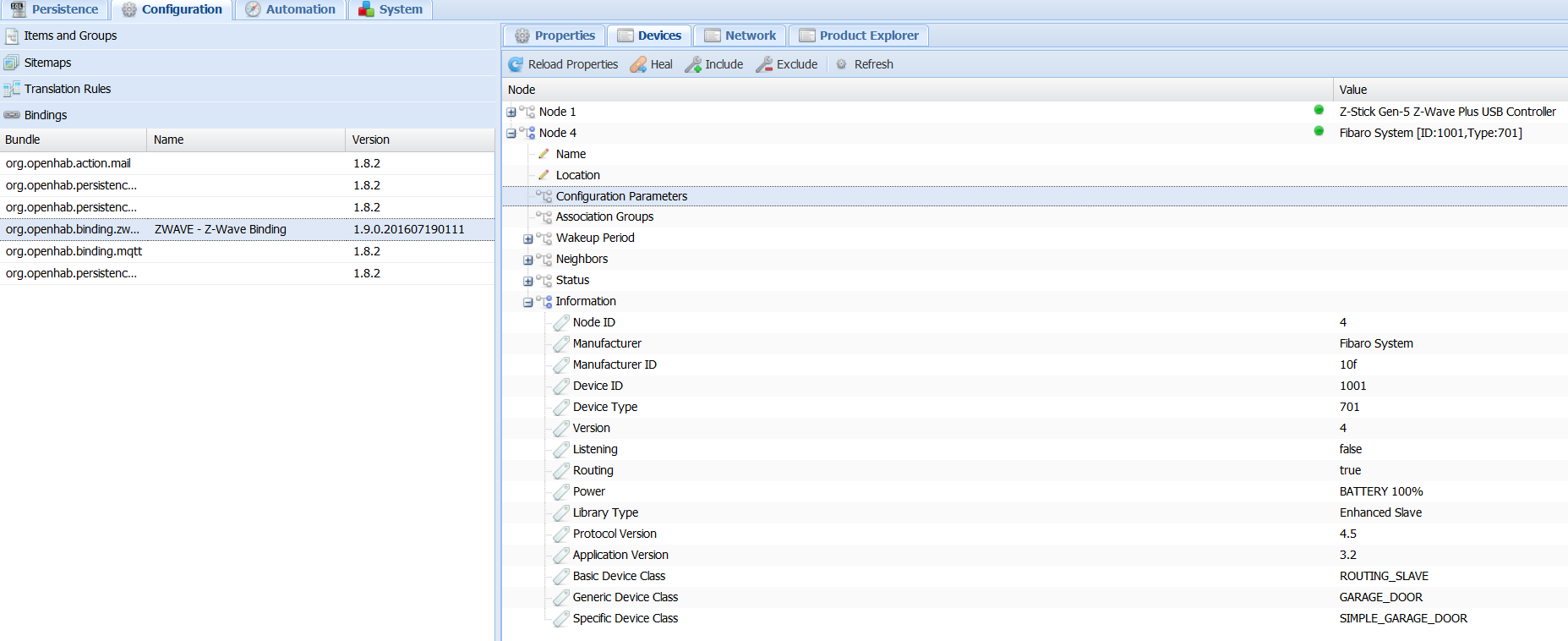Click the Refresh gear icon
This screenshot has height=641, width=1568.
[x=842, y=64]
